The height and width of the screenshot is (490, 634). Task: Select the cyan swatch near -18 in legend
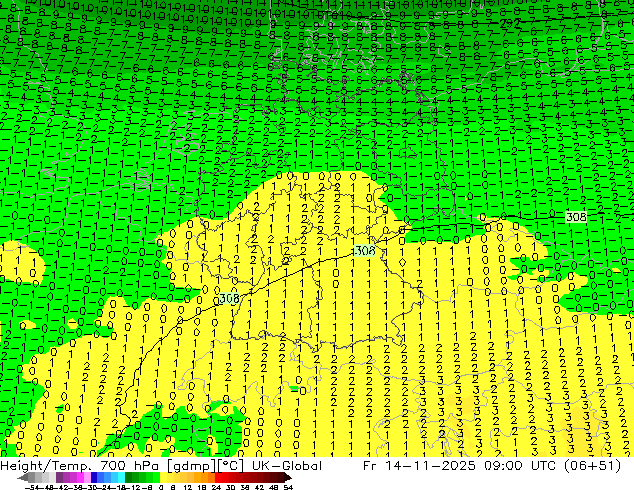pos(121,478)
